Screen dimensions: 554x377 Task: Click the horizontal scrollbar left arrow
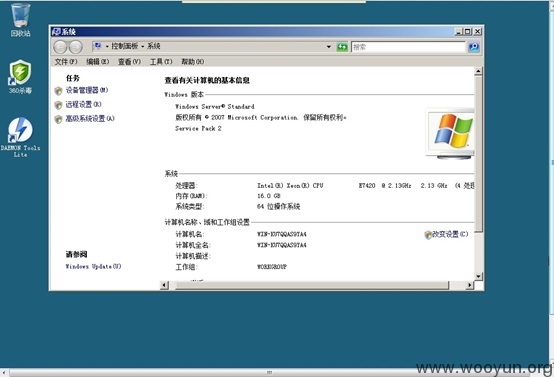point(164,285)
